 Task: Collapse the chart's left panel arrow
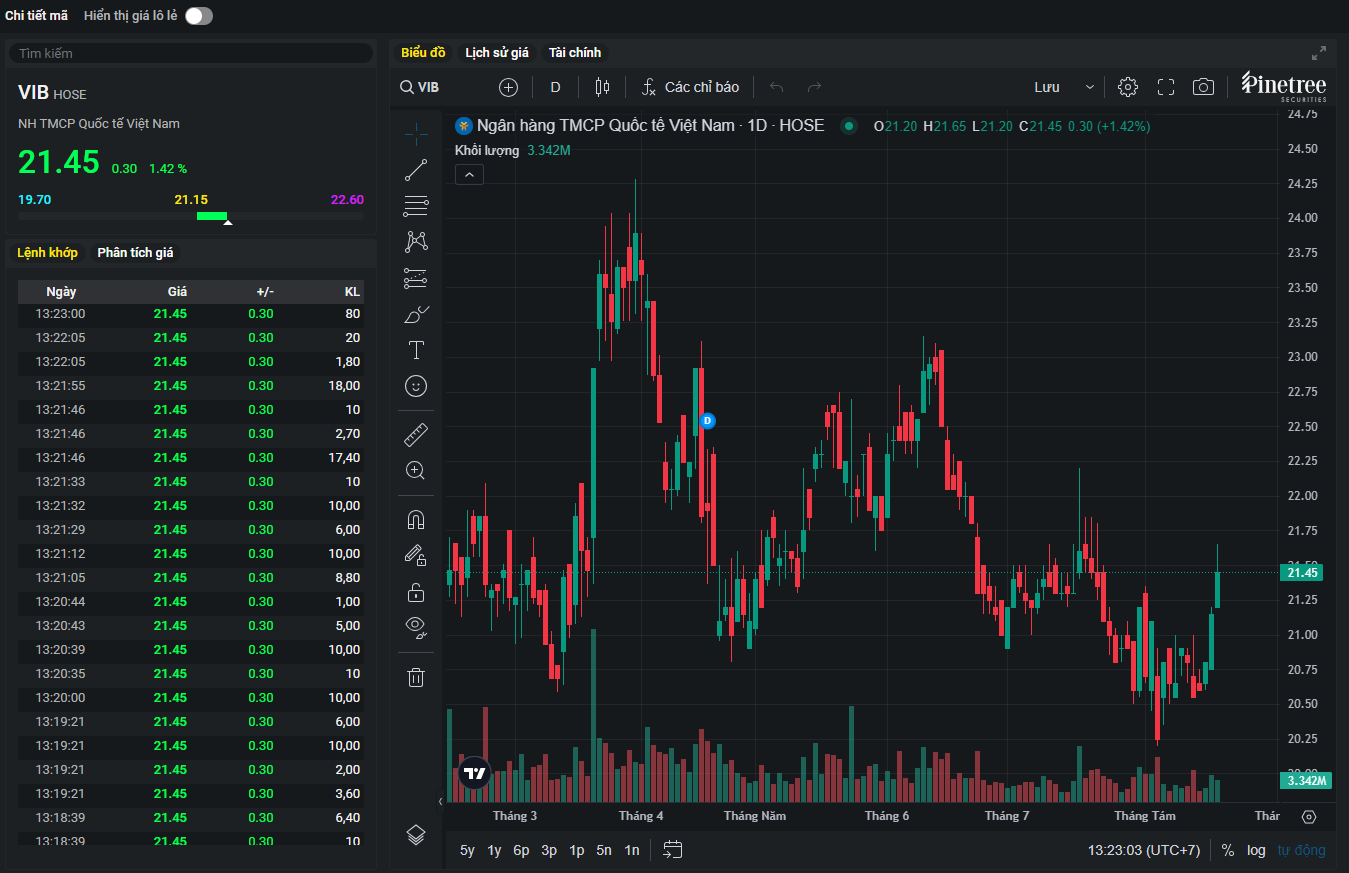pyautogui.click(x=440, y=801)
